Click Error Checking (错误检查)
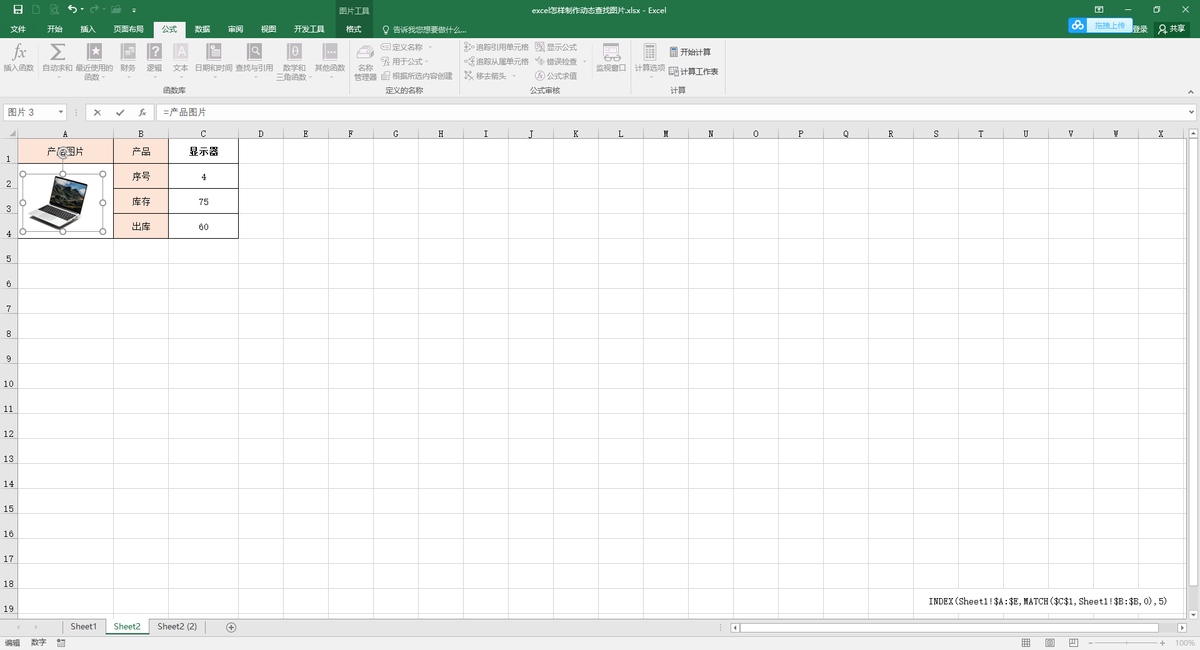This screenshot has height=650, width=1200. (556, 61)
